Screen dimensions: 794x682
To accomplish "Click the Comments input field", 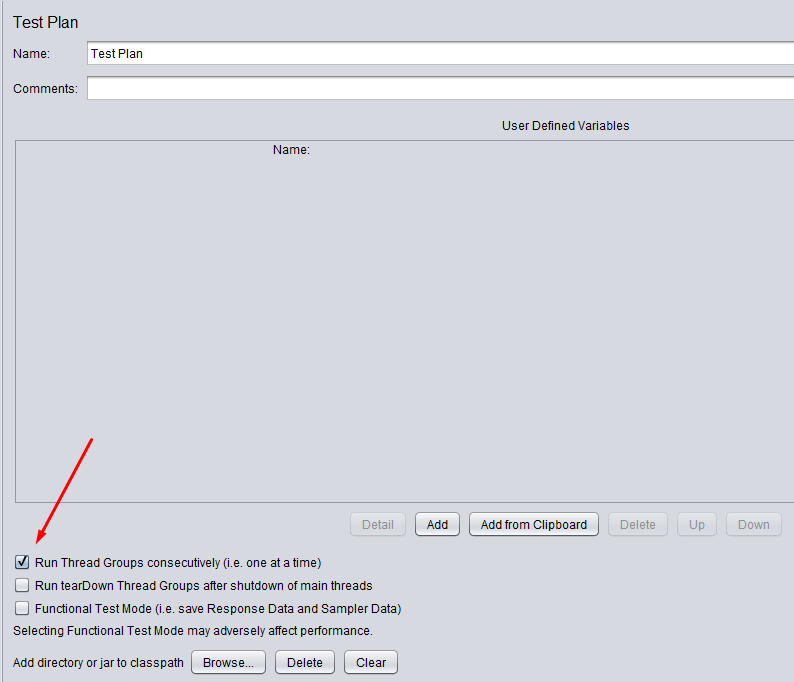I will tap(441, 89).
